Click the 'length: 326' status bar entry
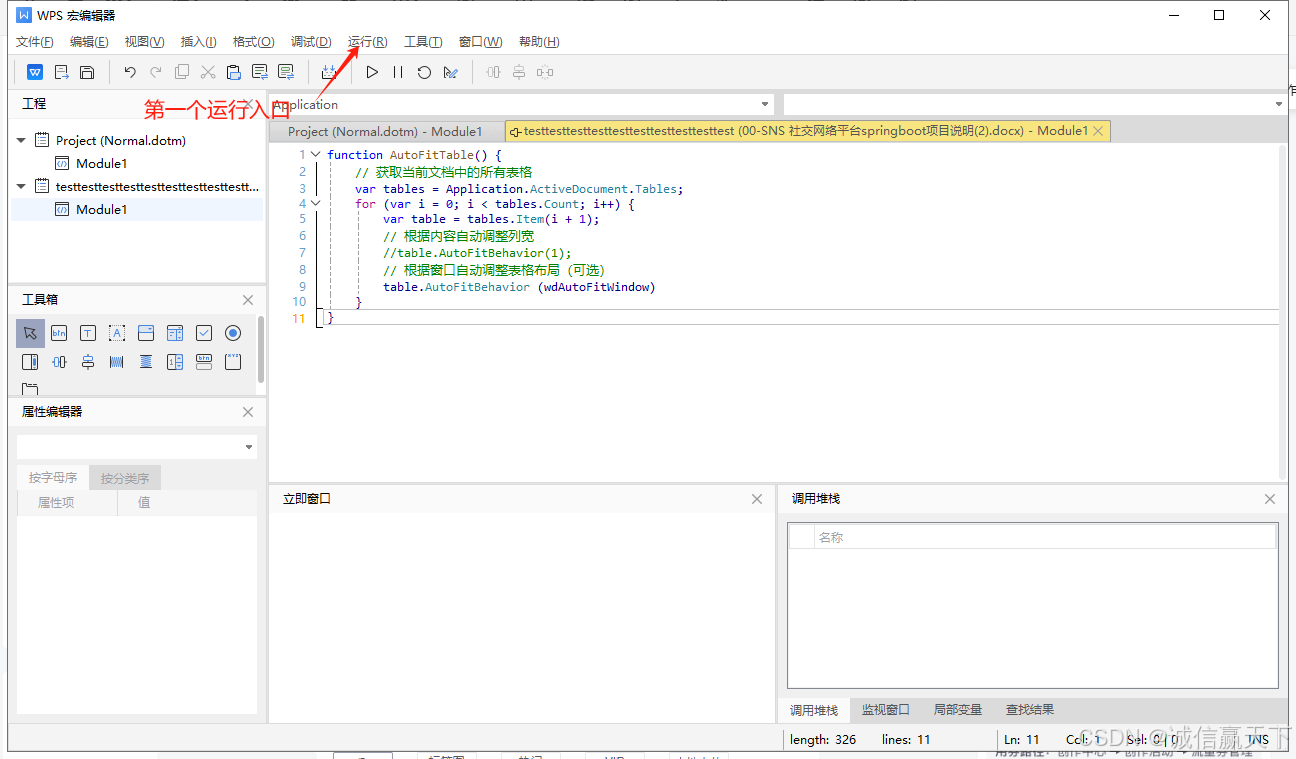1296x759 pixels. 823,740
